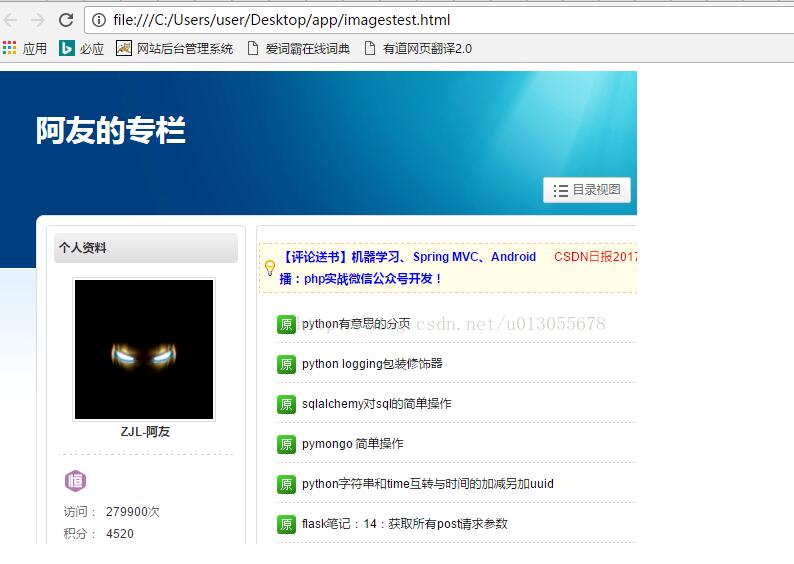Open the 评论送书 机器学习 announcement link
794x564 pixels.
tap(408, 257)
